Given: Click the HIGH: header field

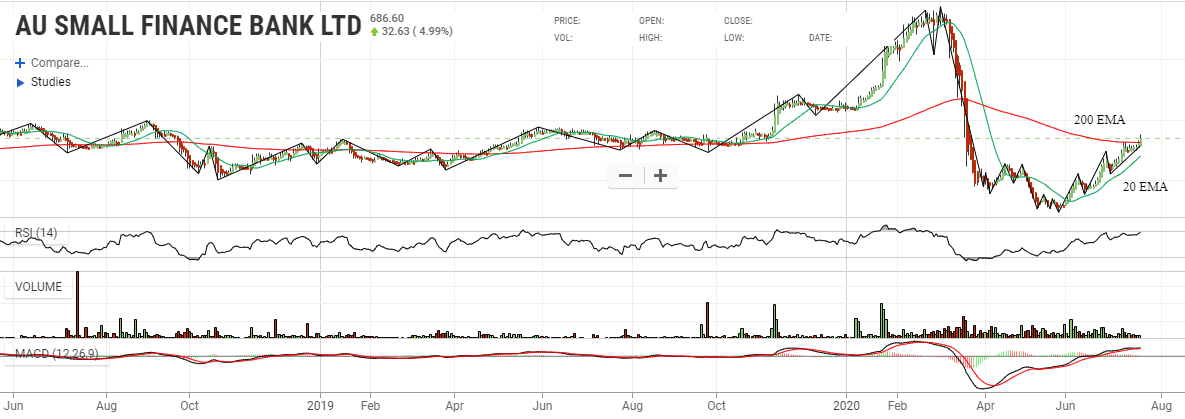Looking at the screenshot, I should [x=650, y=37].
